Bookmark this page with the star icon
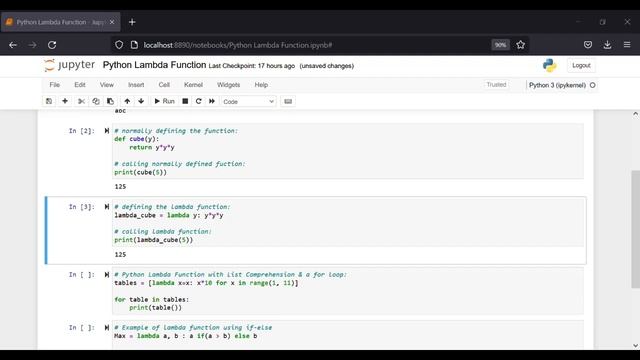The image size is (640, 360). [520, 45]
